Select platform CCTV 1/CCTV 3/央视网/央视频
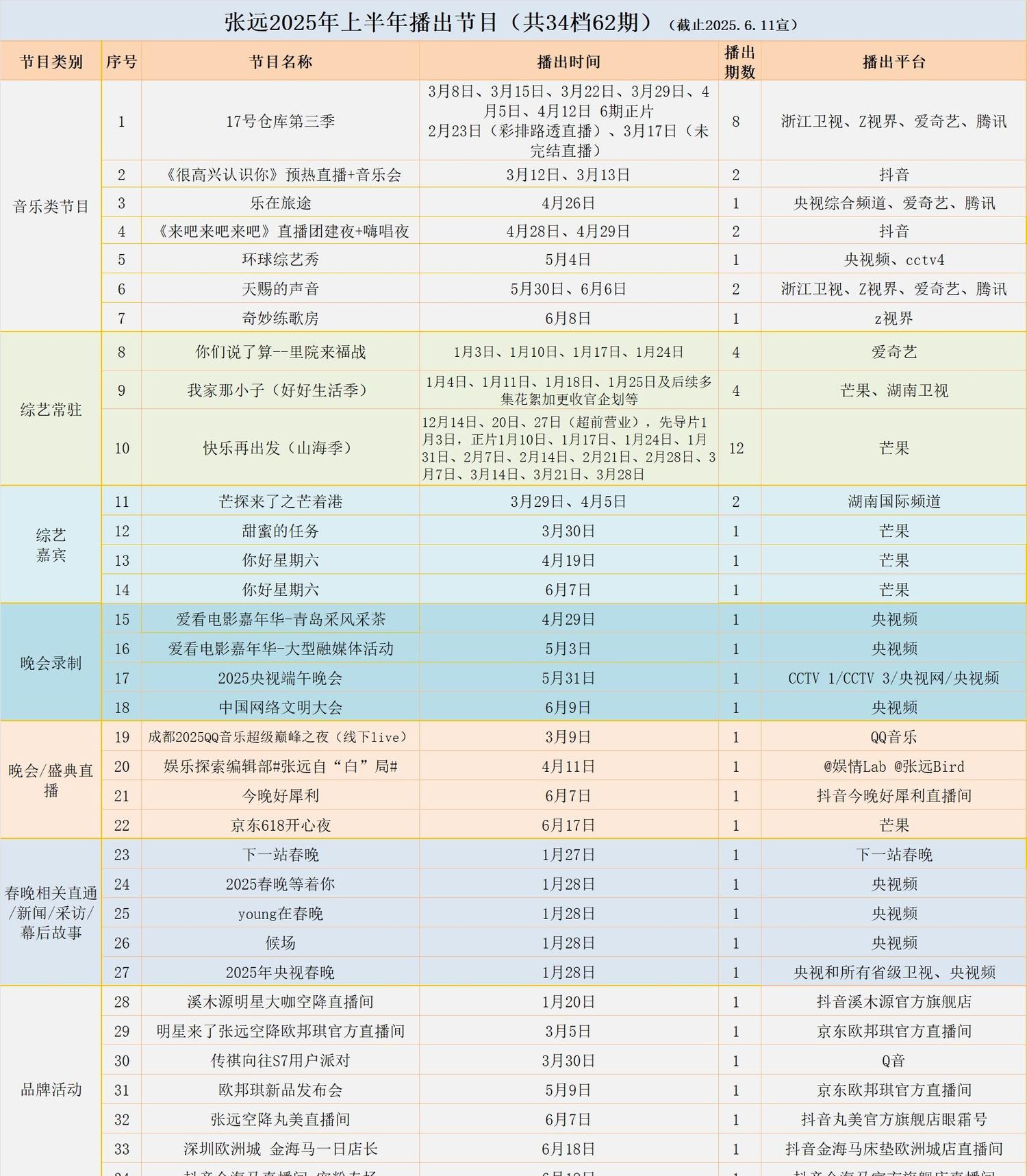The height and width of the screenshot is (1176, 1027). [893, 678]
